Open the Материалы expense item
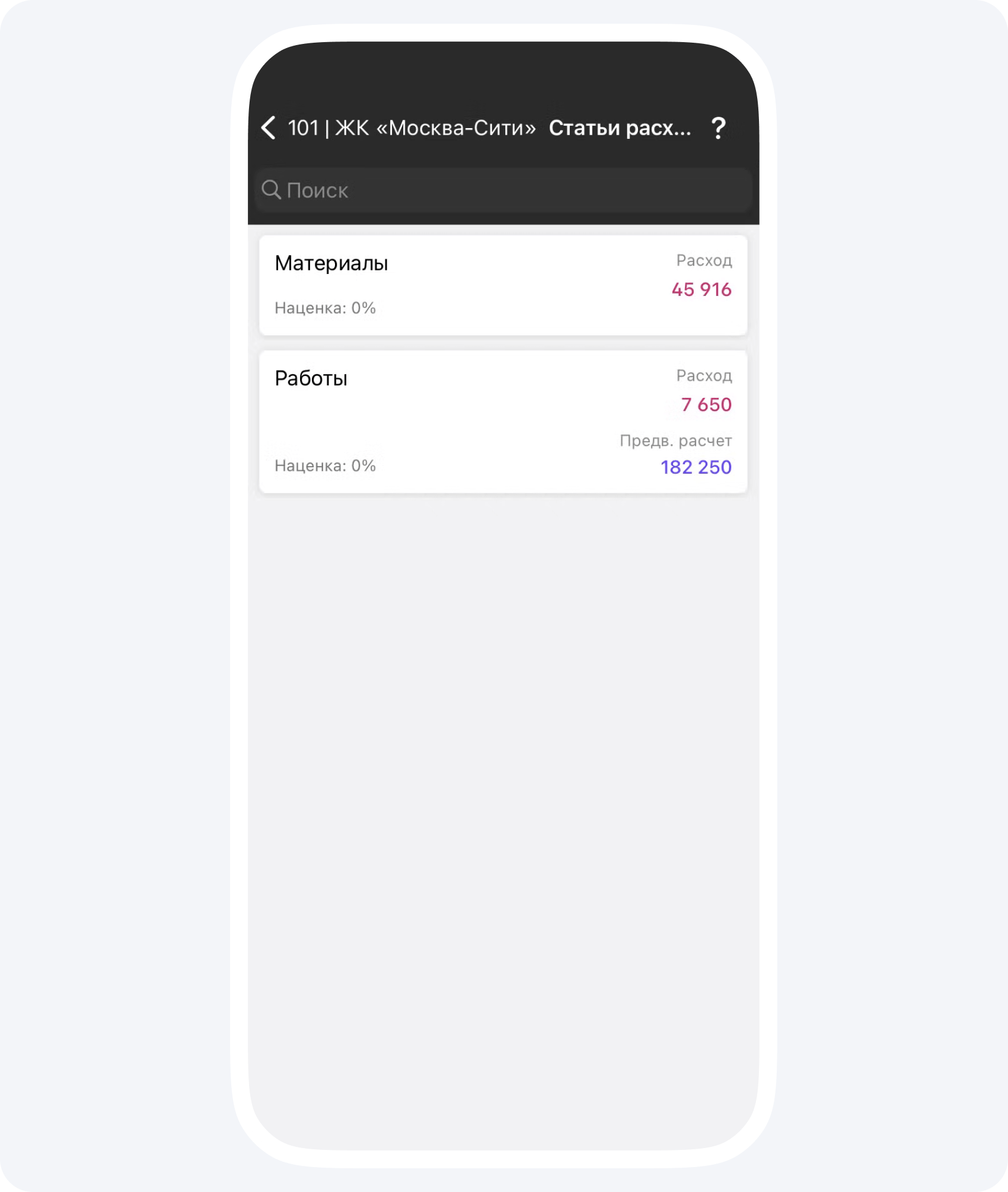1008x1192 pixels. coord(331,263)
